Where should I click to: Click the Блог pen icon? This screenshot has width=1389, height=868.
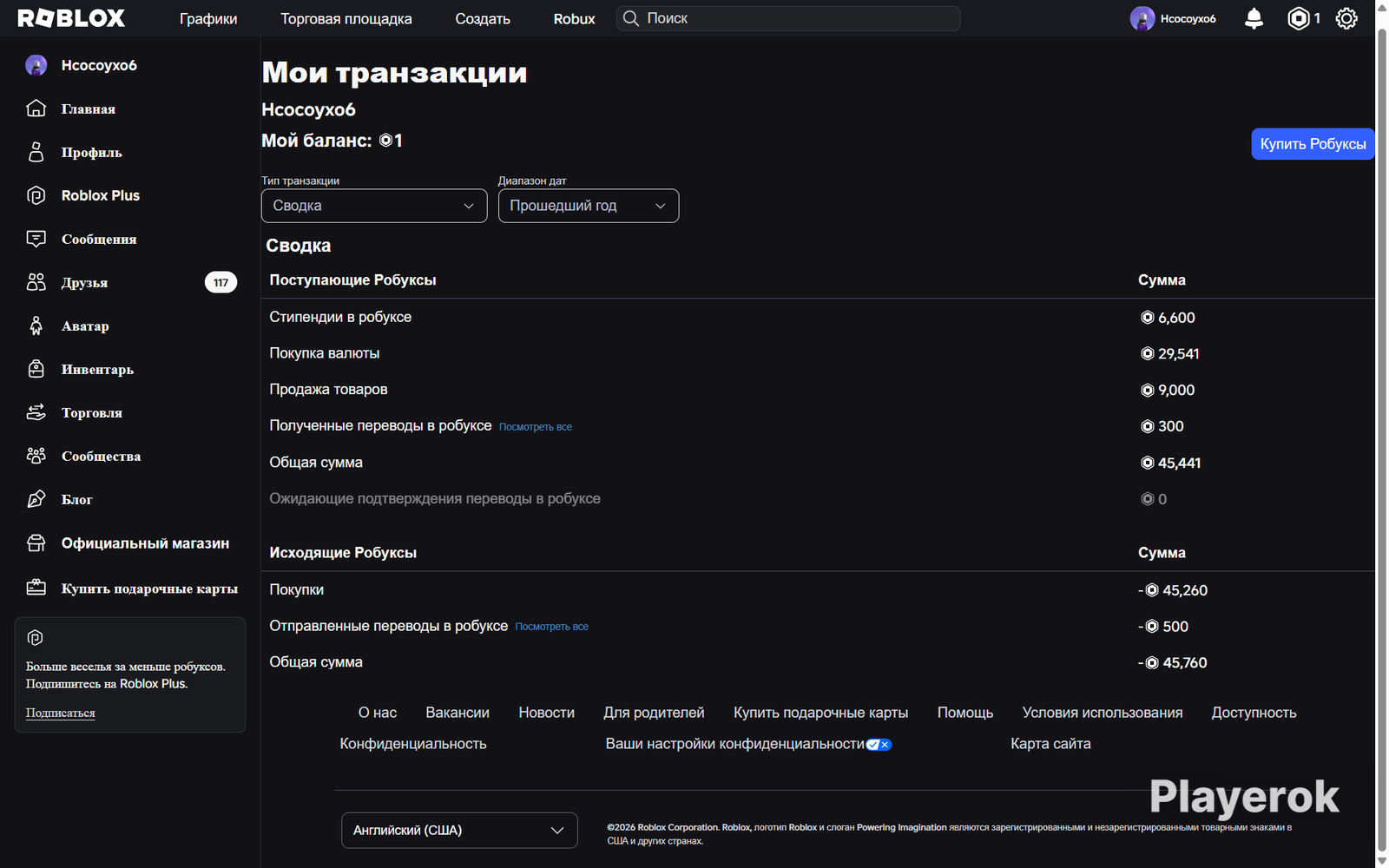click(x=36, y=499)
